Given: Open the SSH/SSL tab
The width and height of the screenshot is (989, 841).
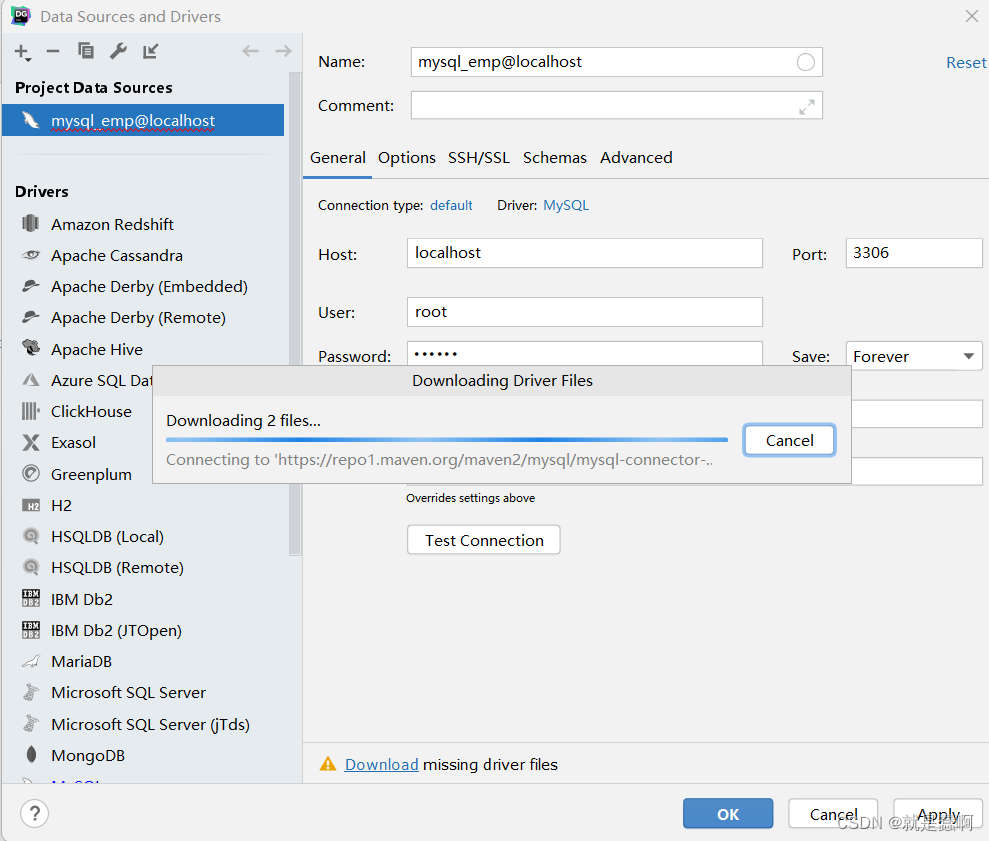Looking at the screenshot, I should pyautogui.click(x=479, y=158).
